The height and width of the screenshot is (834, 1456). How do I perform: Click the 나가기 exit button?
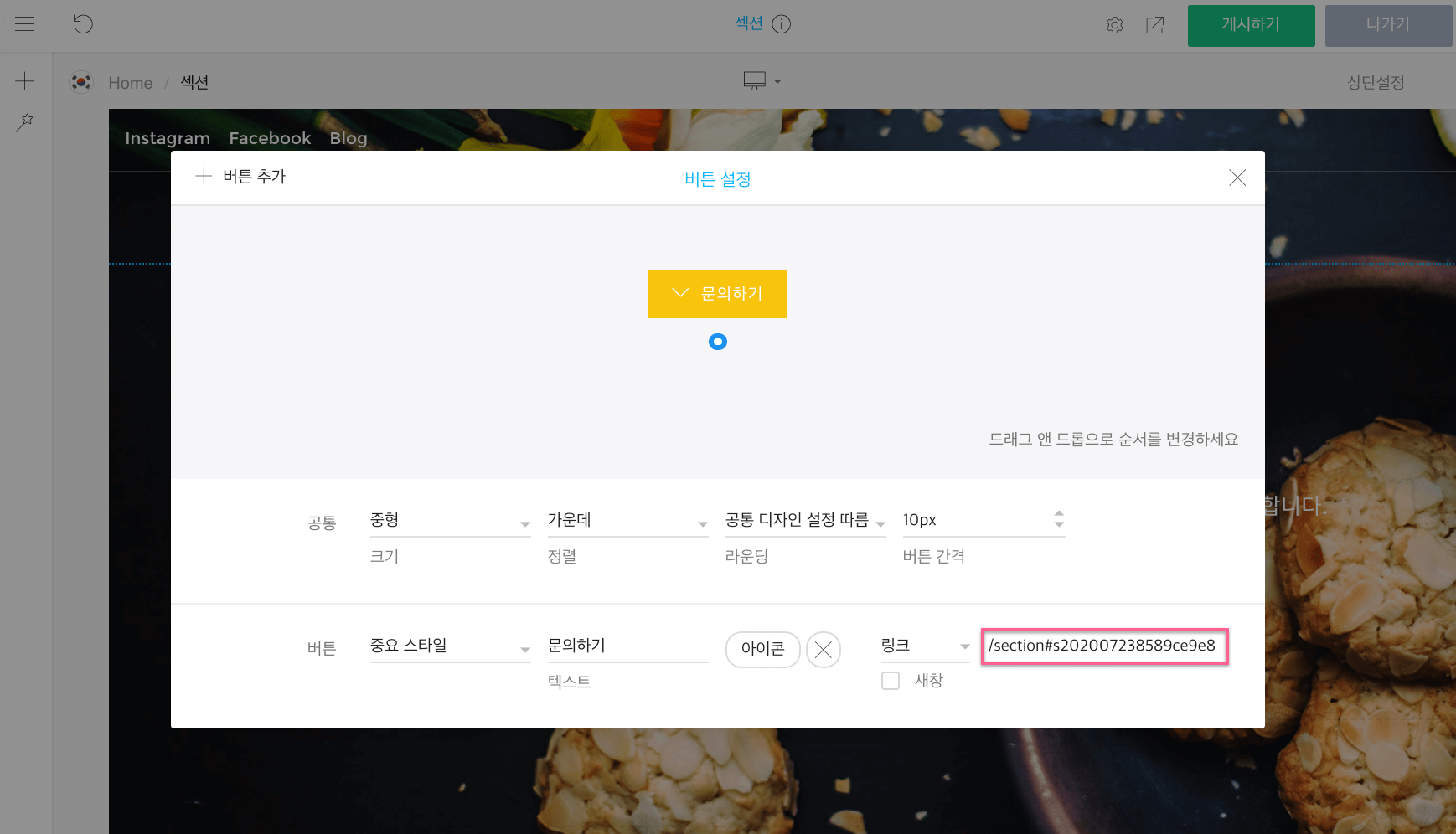pos(1388,25)
